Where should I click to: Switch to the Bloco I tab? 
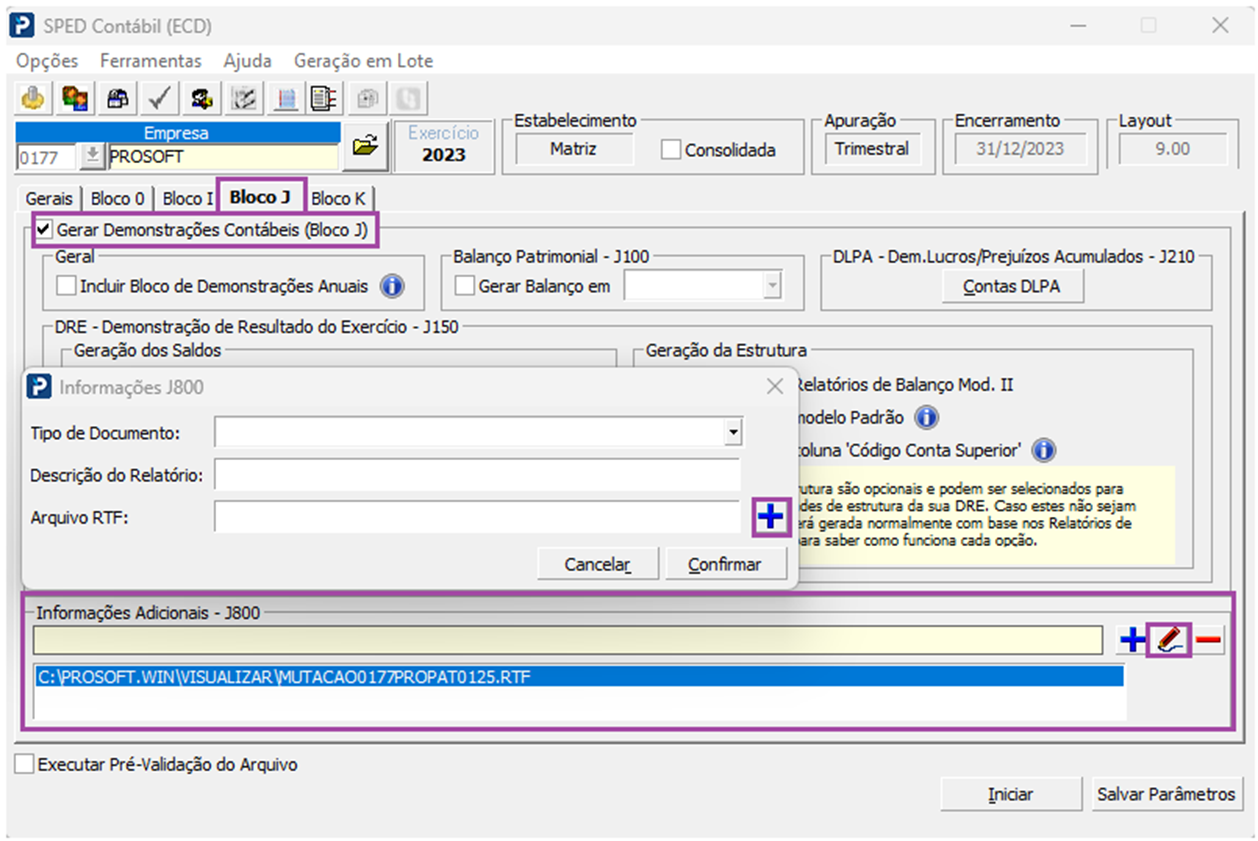[188, 199]
